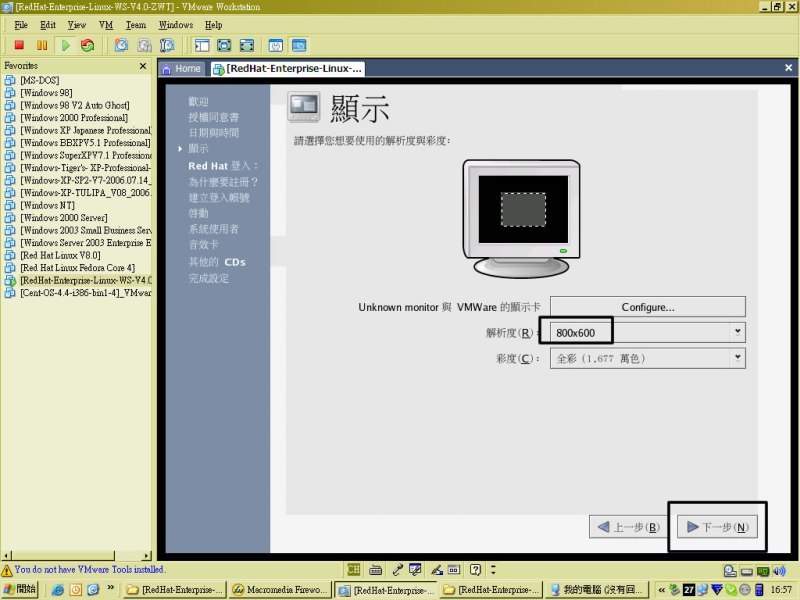Expand the quick launch overflow chevron

[111, 588]
